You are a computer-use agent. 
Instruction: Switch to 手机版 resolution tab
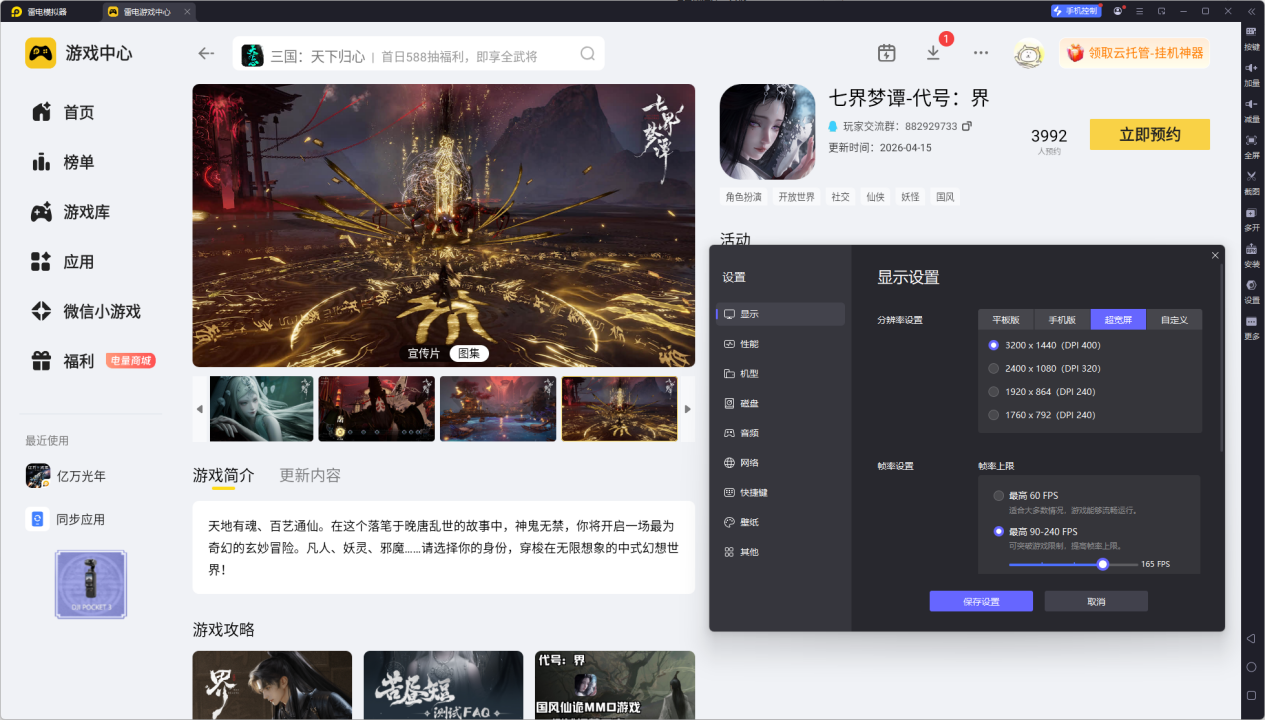pyautogui.click(x=1062, y=320)
